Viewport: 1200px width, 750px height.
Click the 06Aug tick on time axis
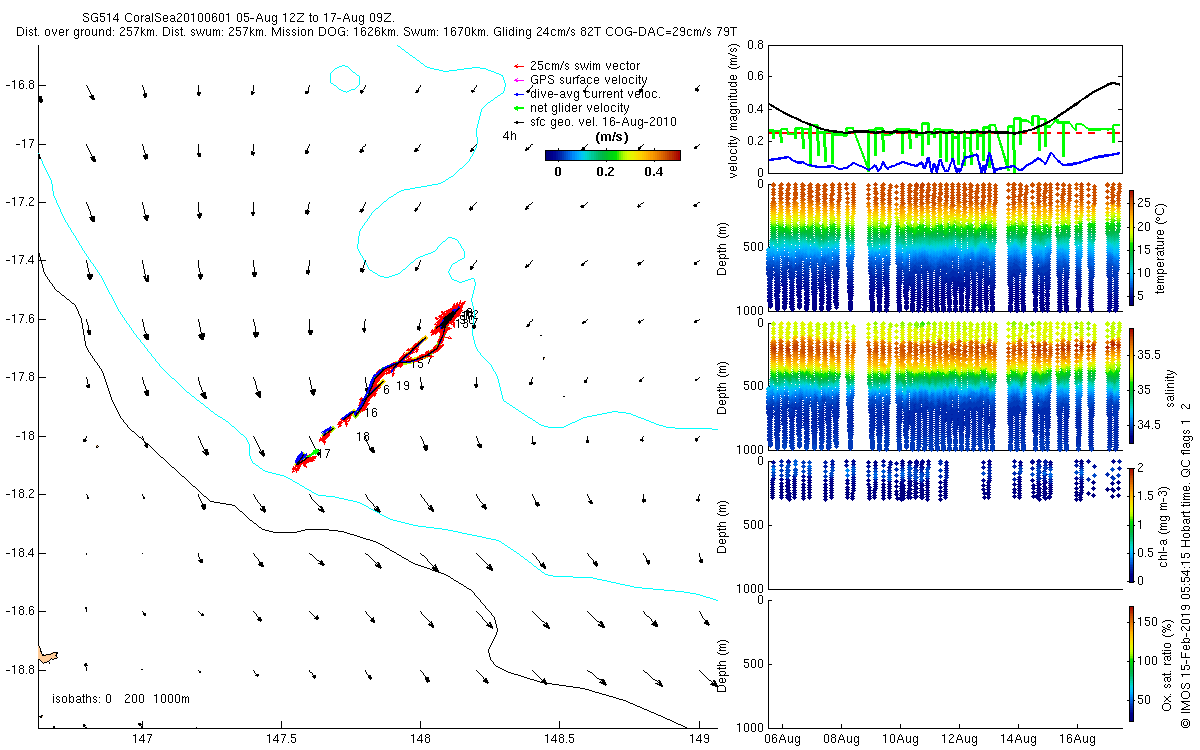pyautogui.click(x=781, y=740)
